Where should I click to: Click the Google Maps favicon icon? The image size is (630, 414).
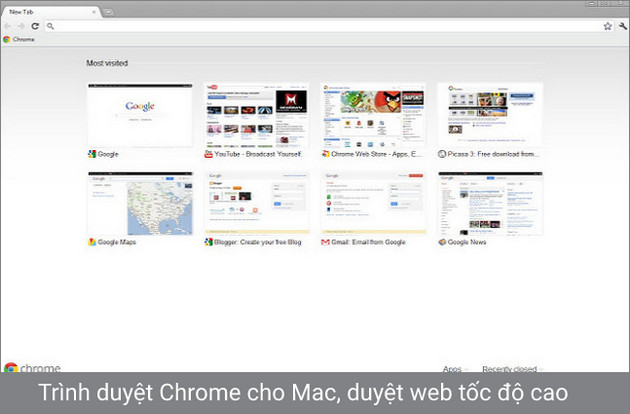(x=92, y=242)
